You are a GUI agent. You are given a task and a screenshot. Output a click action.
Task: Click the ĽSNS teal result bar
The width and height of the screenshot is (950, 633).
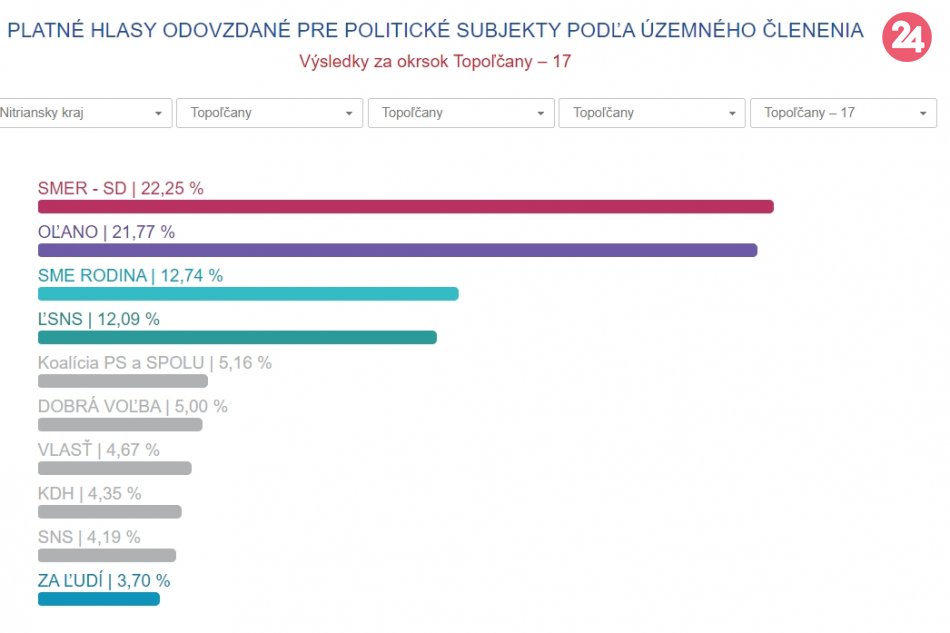[x=237, y=337]
